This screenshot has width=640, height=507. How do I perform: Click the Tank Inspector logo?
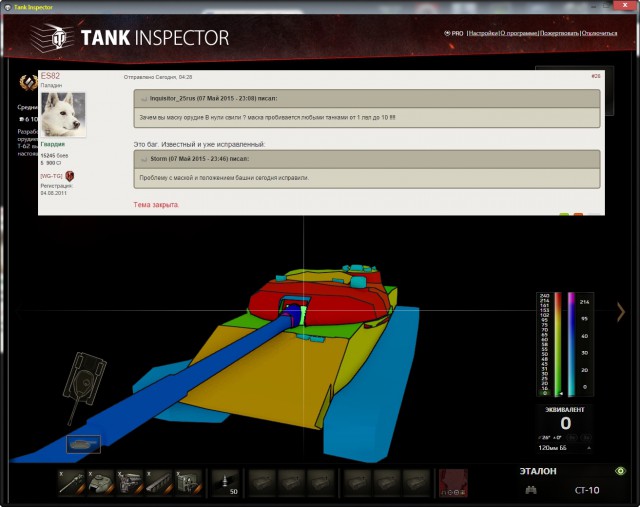[130, 38]
